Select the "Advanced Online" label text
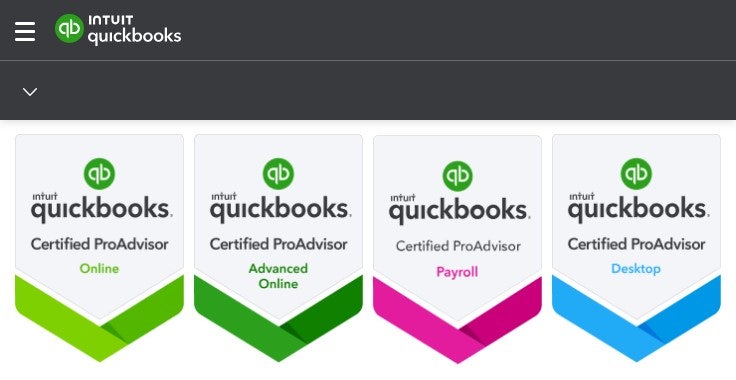736x380 pixels. click(278, 276)
